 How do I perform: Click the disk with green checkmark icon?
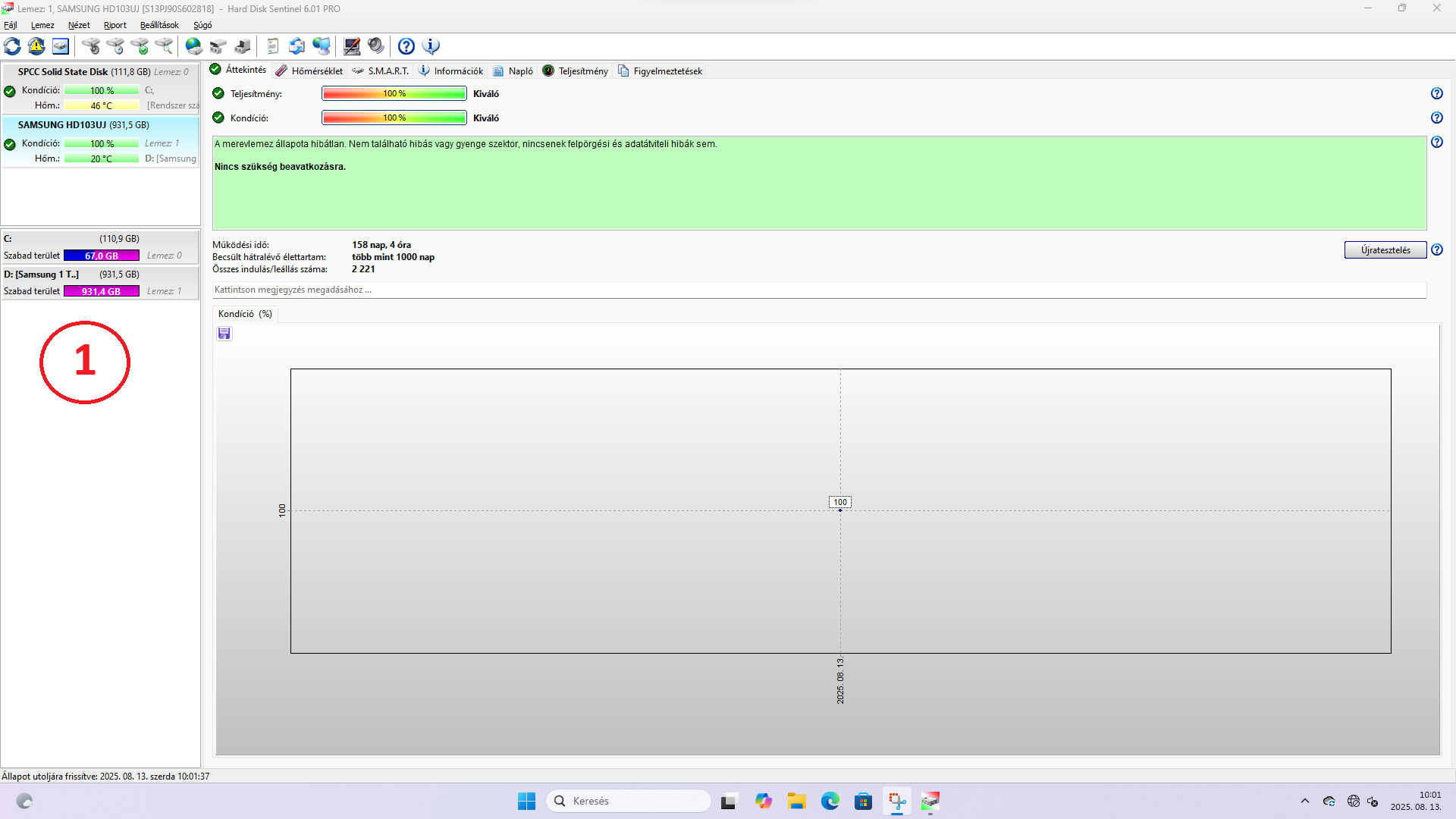[x=140, y=46]
